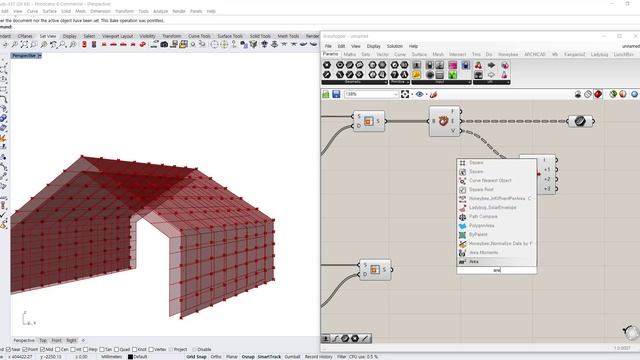Open file icon in Grasshopper canvas toolbar
Image resolution: width=640 pixels, height=360 pixels.
click(x=326, y=94)
